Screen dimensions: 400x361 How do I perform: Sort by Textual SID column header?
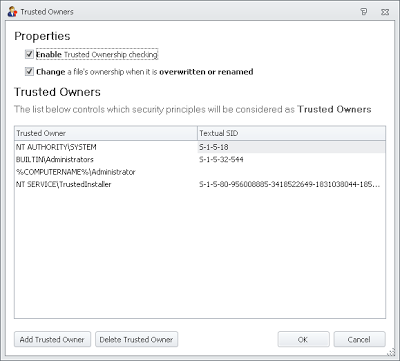click(x=292, y=133)
